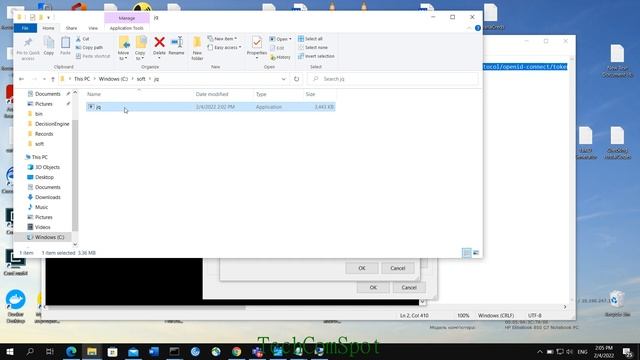The height and width of the screenshot is (360, 640).
Task: Open Records folder in navigation pane
Action: (44, 134)
